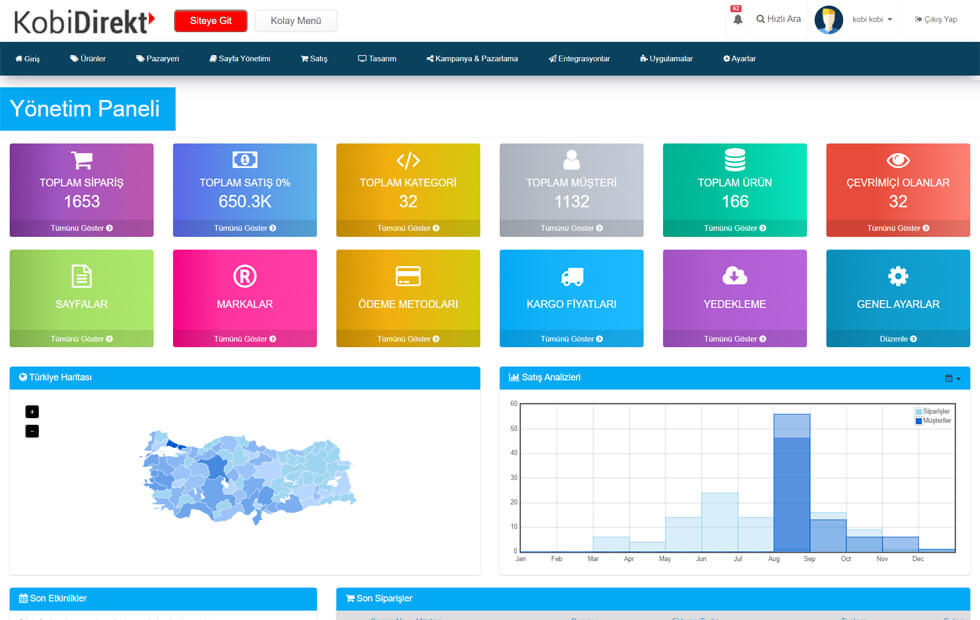Click the registered trademark icon on Markalar

coord(245,276)
